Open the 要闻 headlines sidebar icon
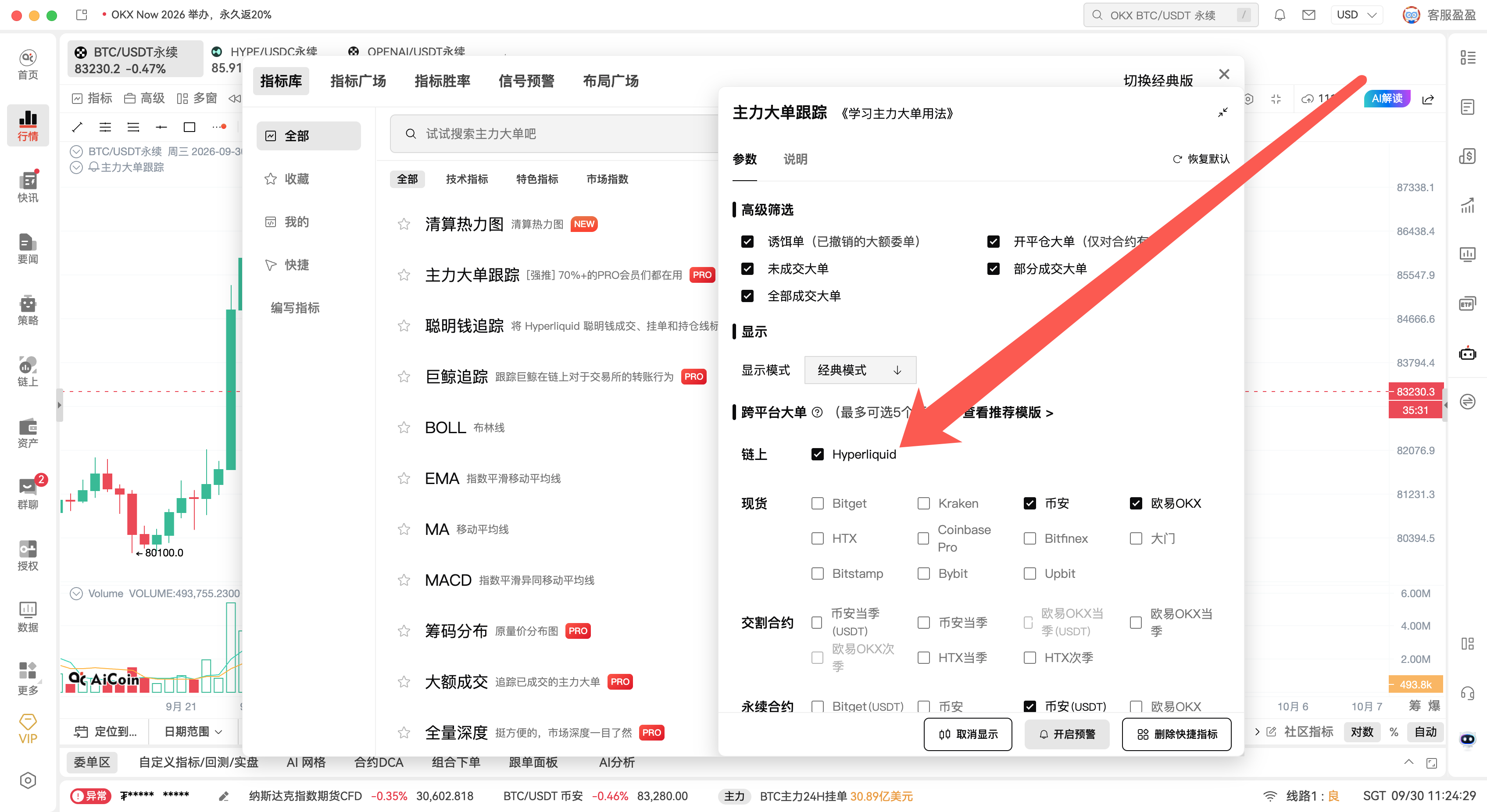The height and width of the screenshot is (812, 1487). click(28, 248)
